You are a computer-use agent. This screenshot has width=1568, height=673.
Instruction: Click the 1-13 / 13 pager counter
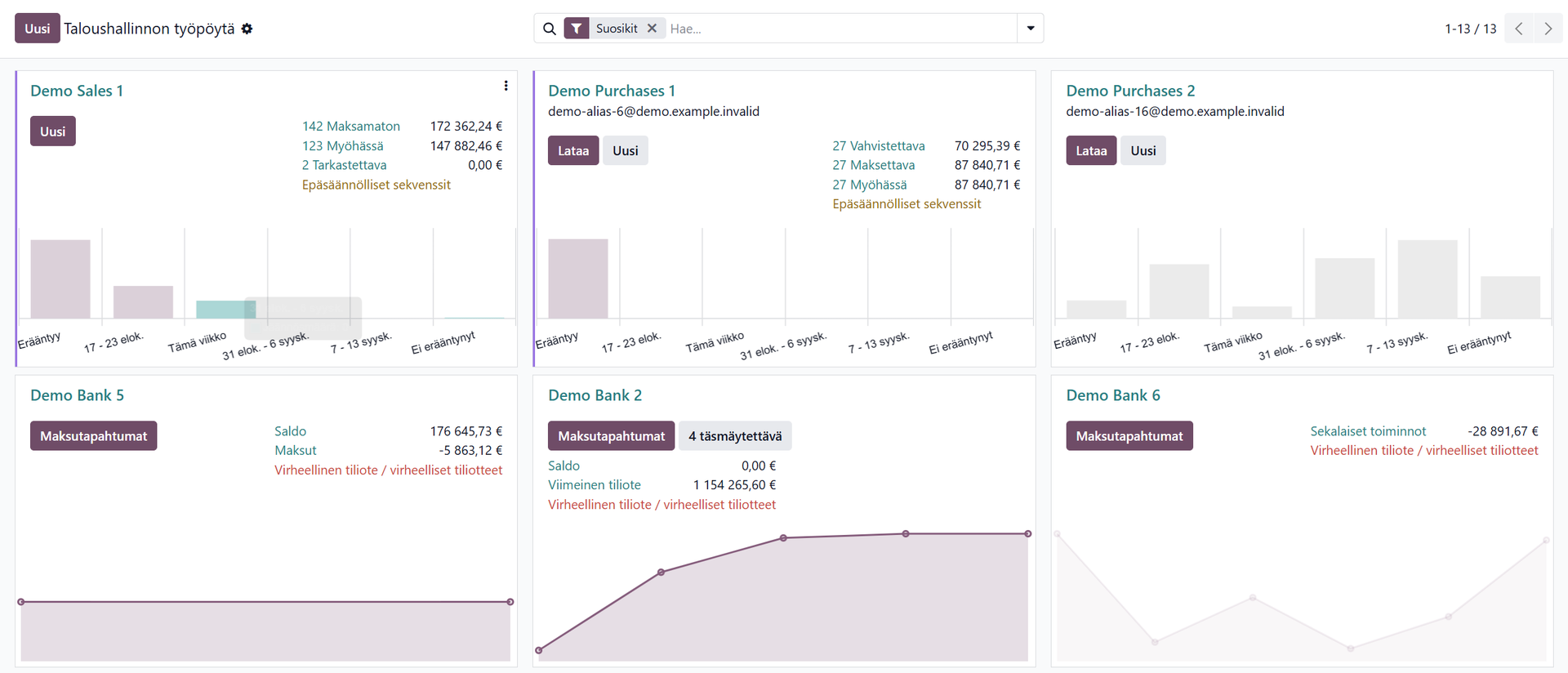(1470, 29)
